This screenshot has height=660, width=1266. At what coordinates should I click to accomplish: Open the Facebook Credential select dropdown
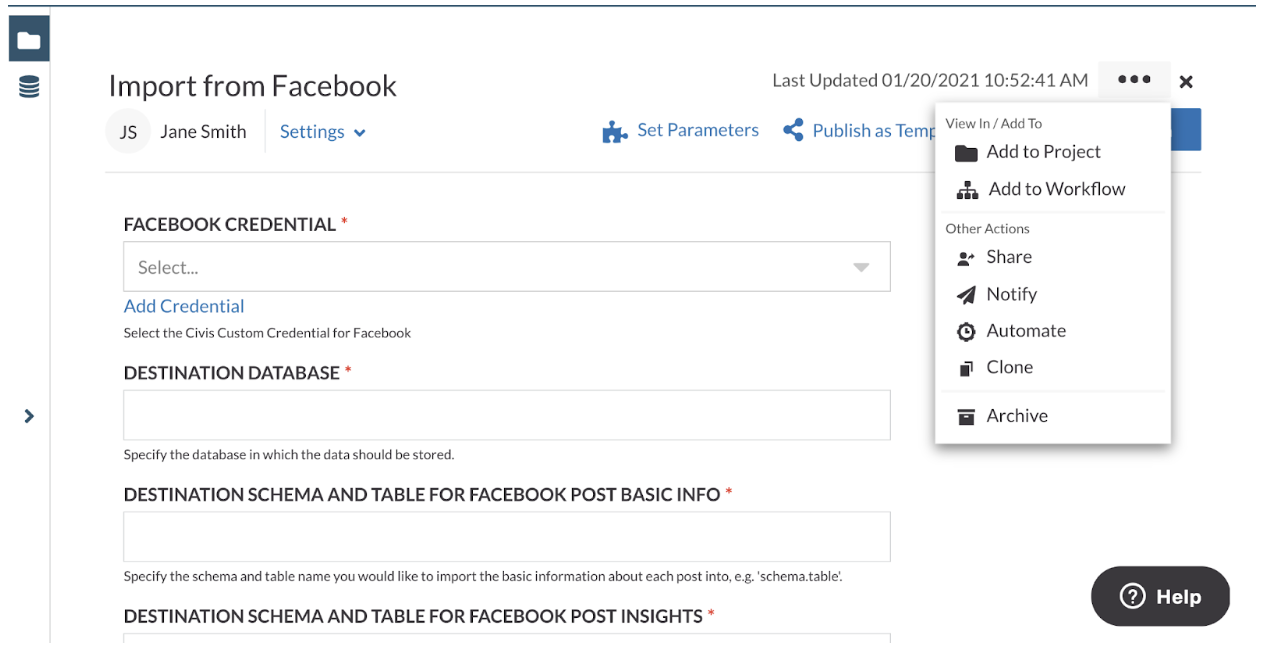click(506, 267)
